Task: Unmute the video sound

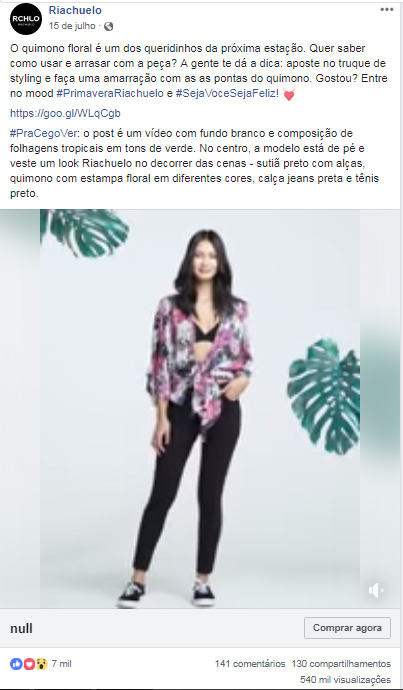Action: tap(377, 591)
